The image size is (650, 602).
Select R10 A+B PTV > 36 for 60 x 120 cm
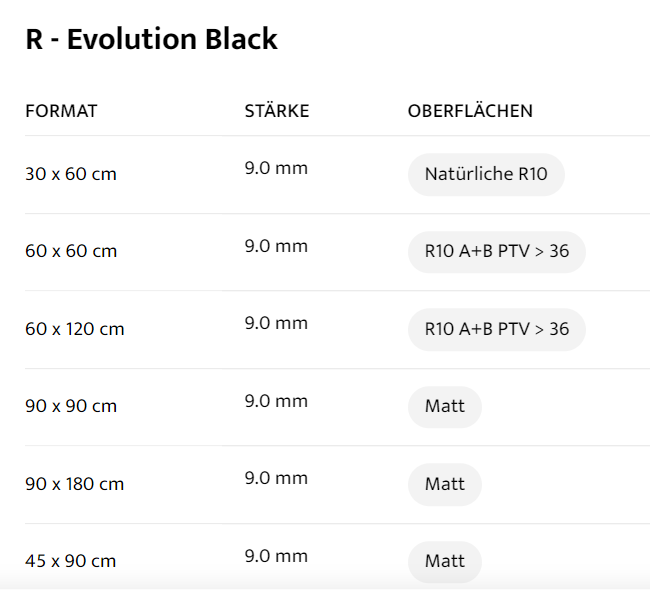(x=496, y=329)
